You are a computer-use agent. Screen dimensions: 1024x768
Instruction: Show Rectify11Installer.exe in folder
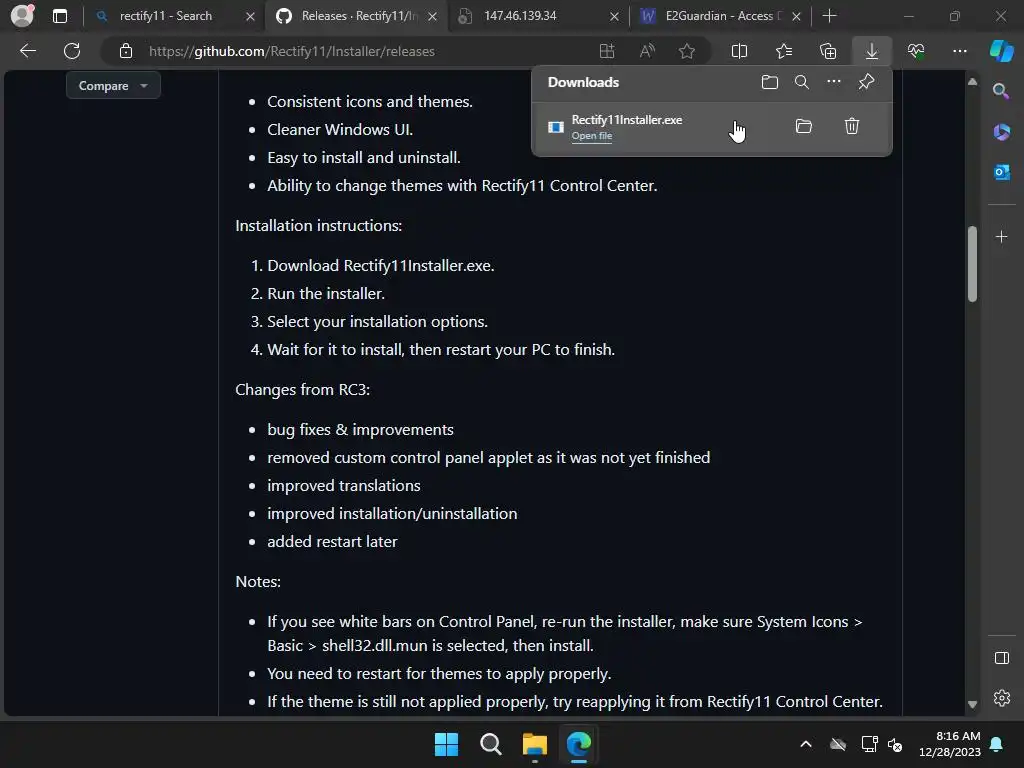(x=804, y=126)
